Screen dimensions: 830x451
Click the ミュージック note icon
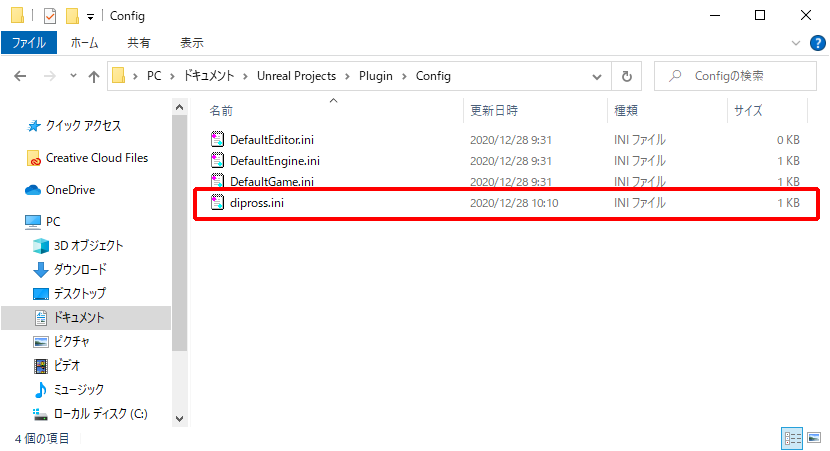(x=41, y=390)
